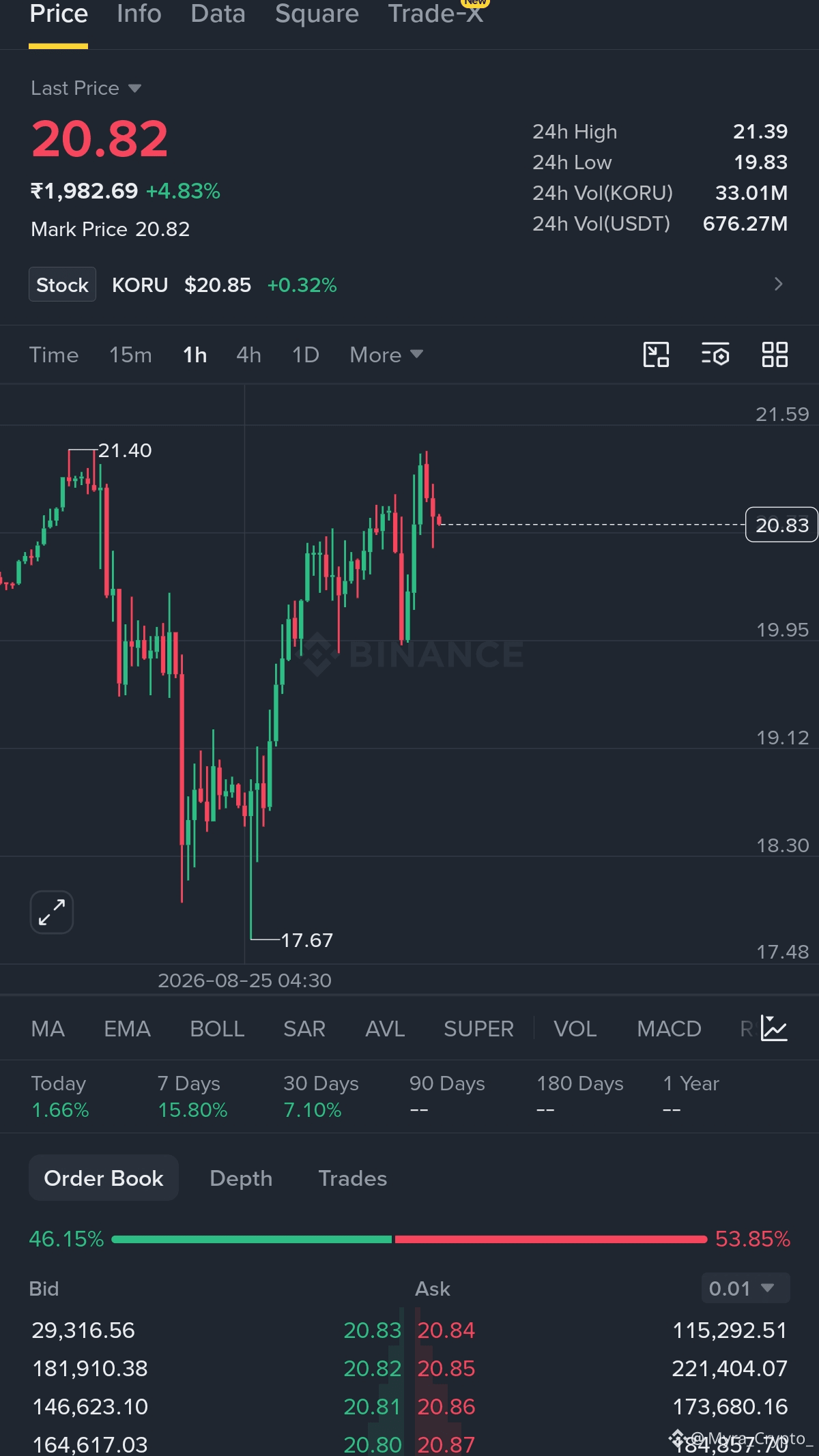Open chart settings list icon

coord(715,355)
